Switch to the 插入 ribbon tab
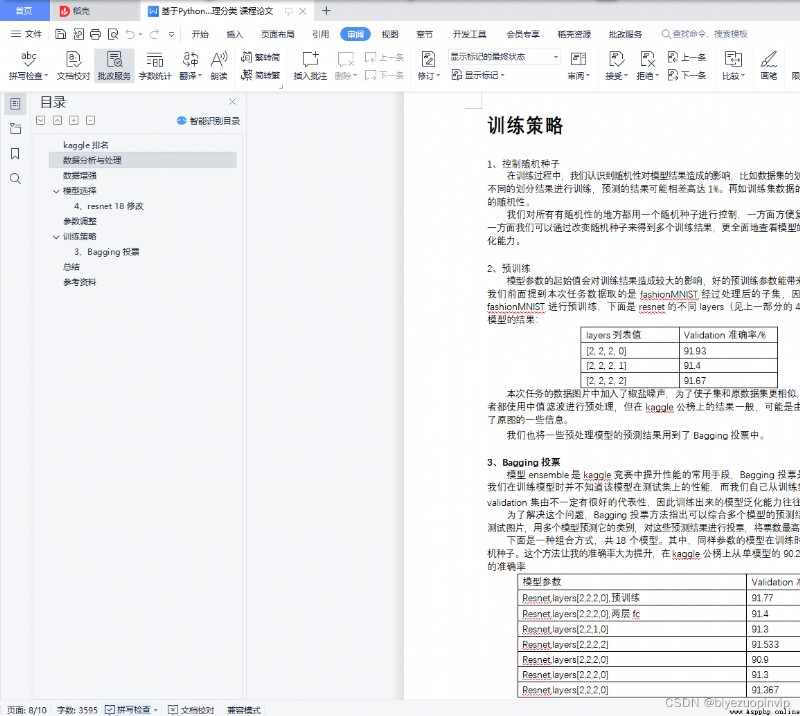Screen dimensions: 800x716 pyautogui.click(x=235, y=34)
